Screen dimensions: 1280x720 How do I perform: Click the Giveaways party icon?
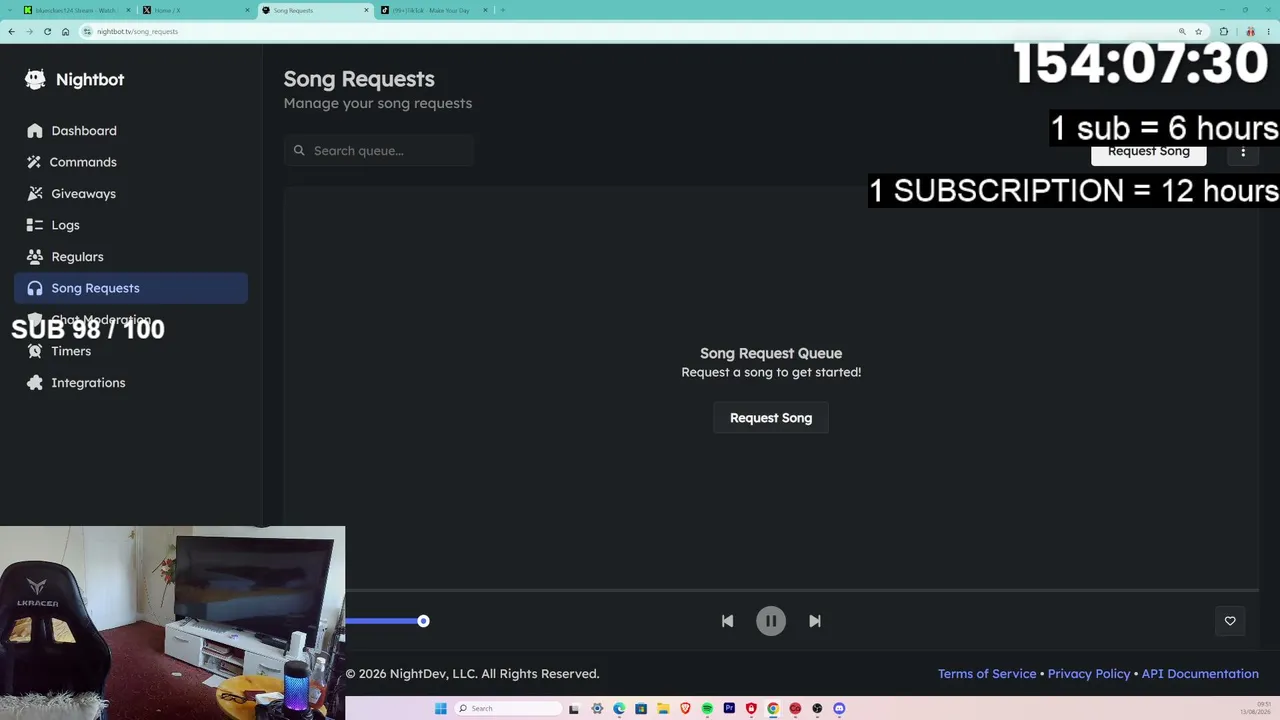(x=35, y=194)
